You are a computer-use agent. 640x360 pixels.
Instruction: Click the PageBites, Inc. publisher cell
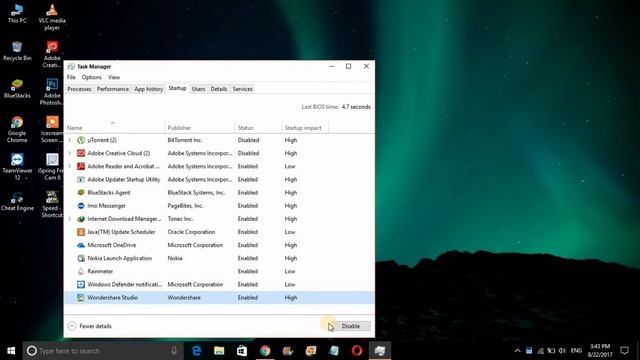click(x=185, y=206)
